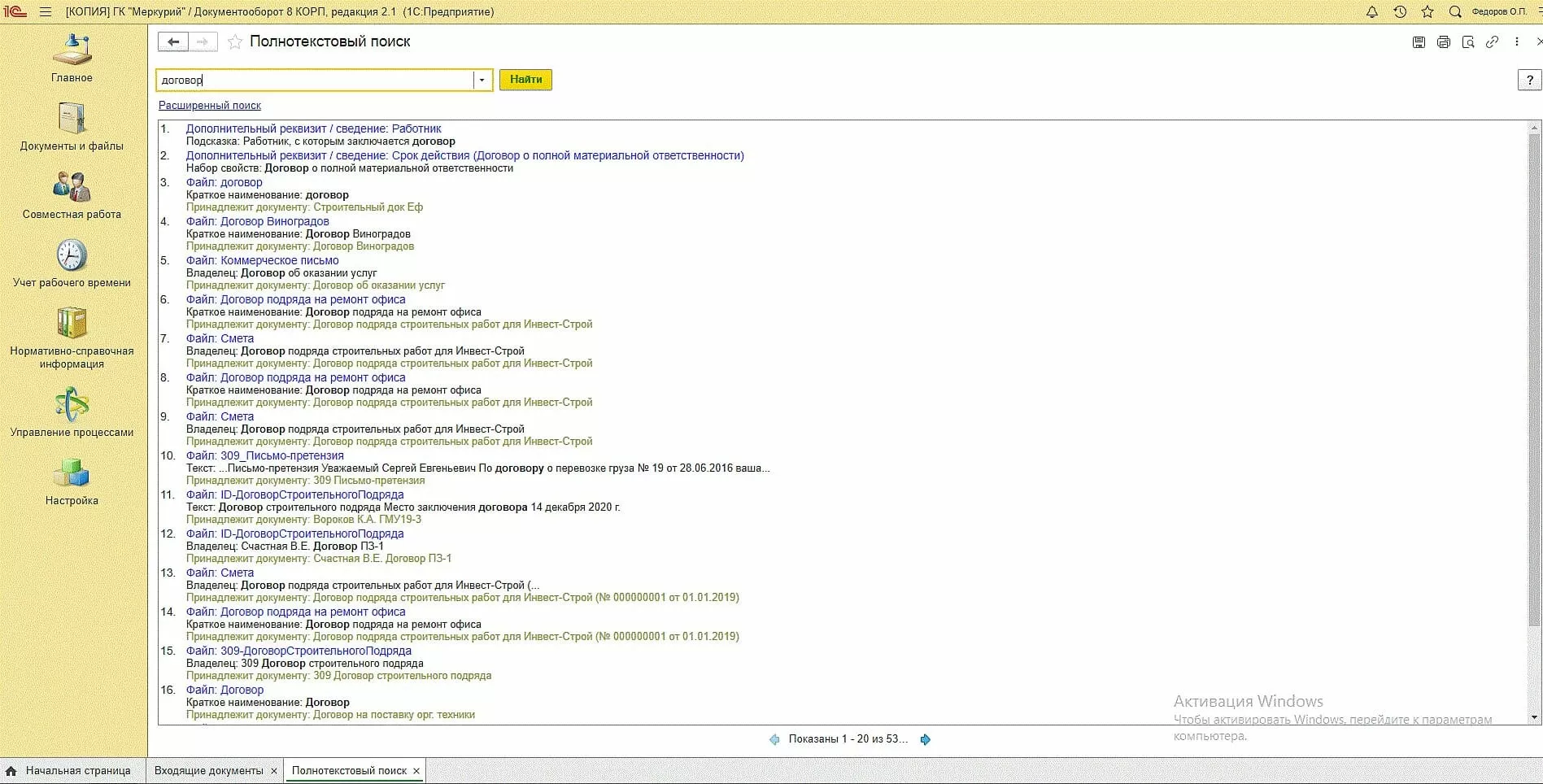Click 'Принадлежит документу: Строительный док Еф'

click(304, 207)
